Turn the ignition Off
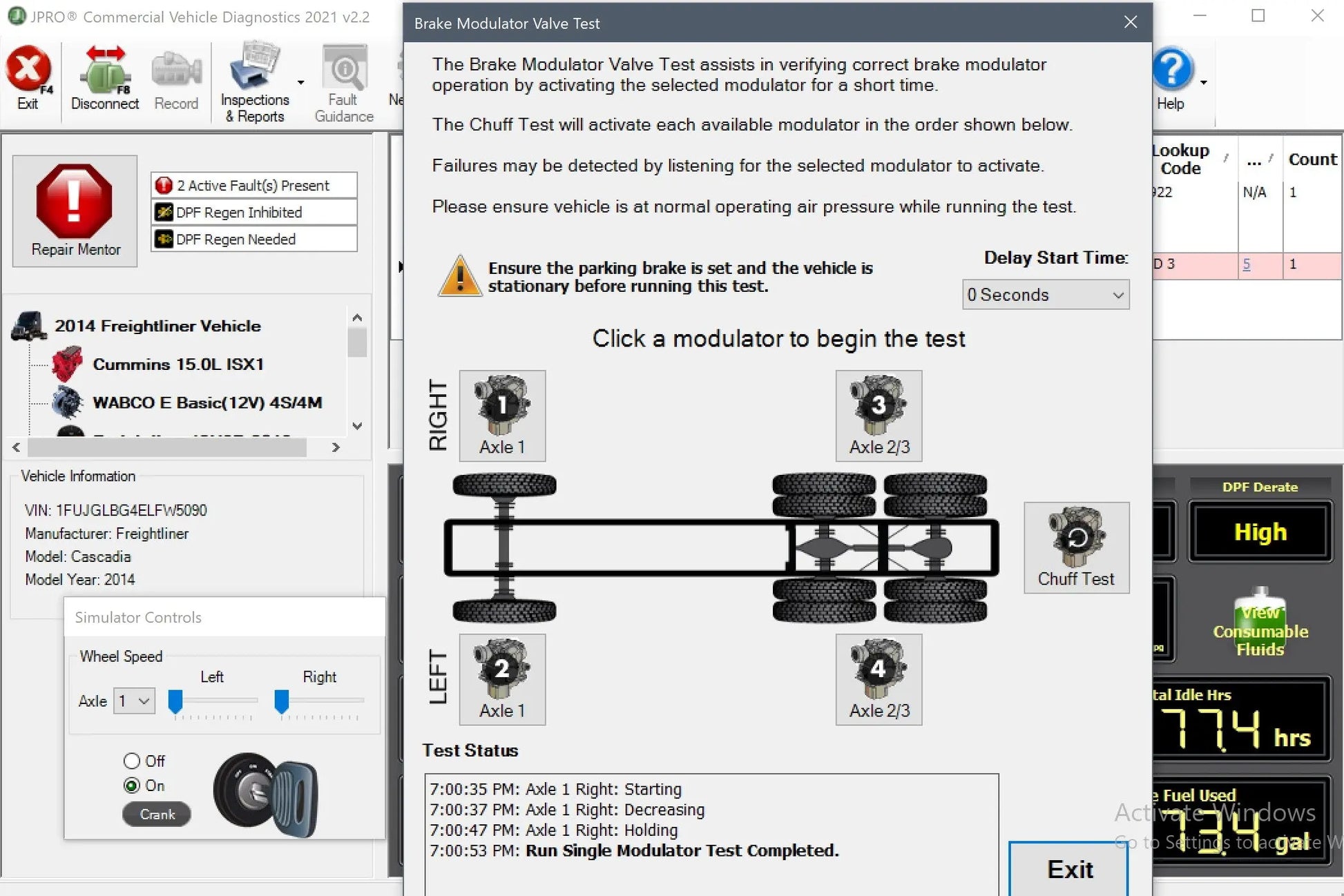This screenshot has width=1344, height=896. (132, 761)
